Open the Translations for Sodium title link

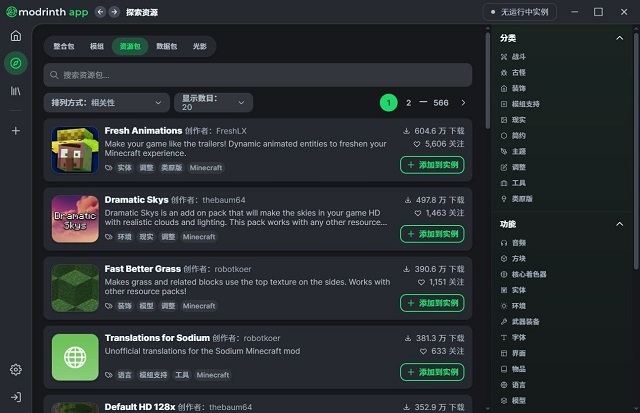[x=157, y=338]
